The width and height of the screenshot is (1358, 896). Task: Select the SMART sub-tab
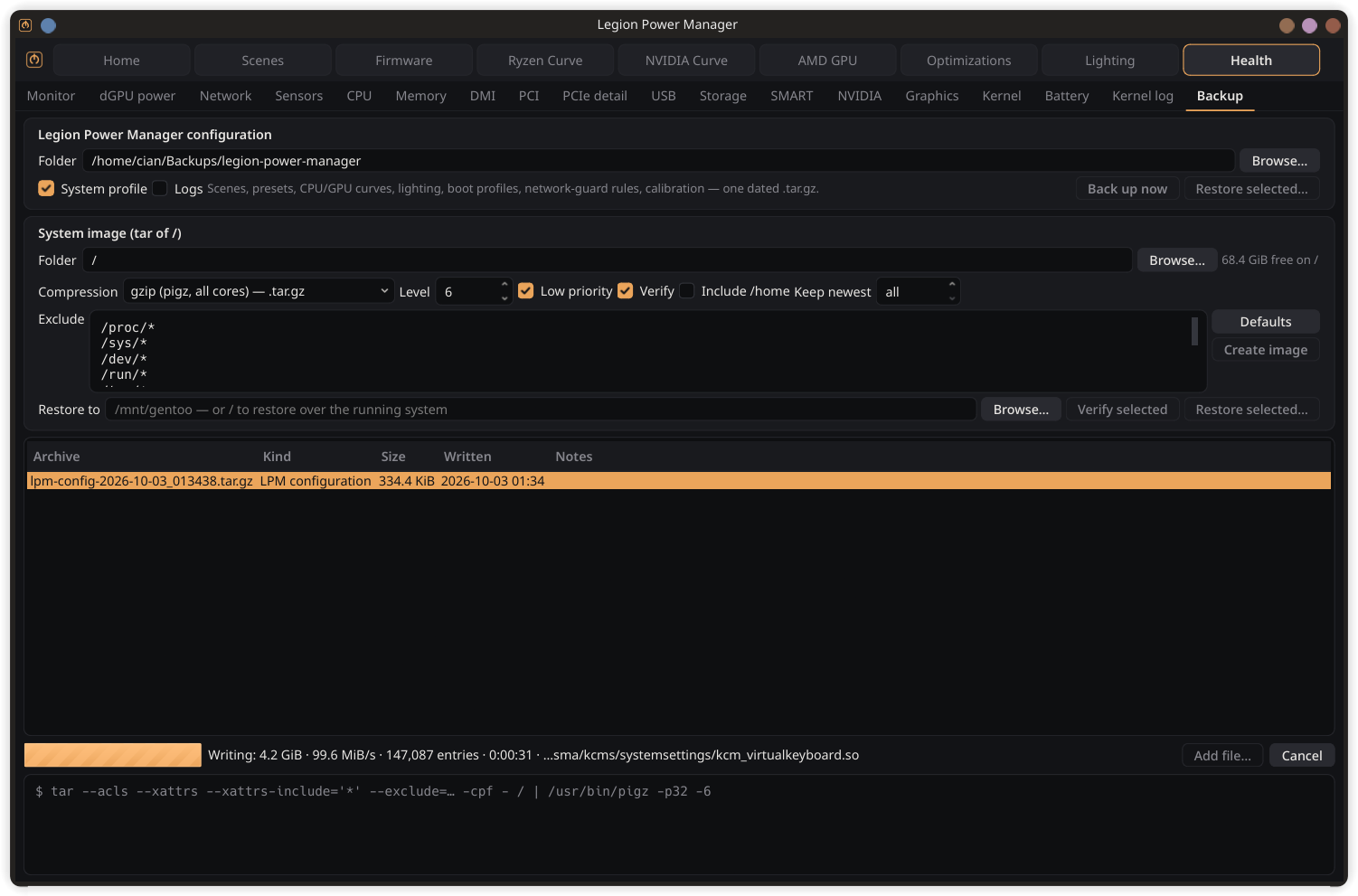click(x=791, y=96)
